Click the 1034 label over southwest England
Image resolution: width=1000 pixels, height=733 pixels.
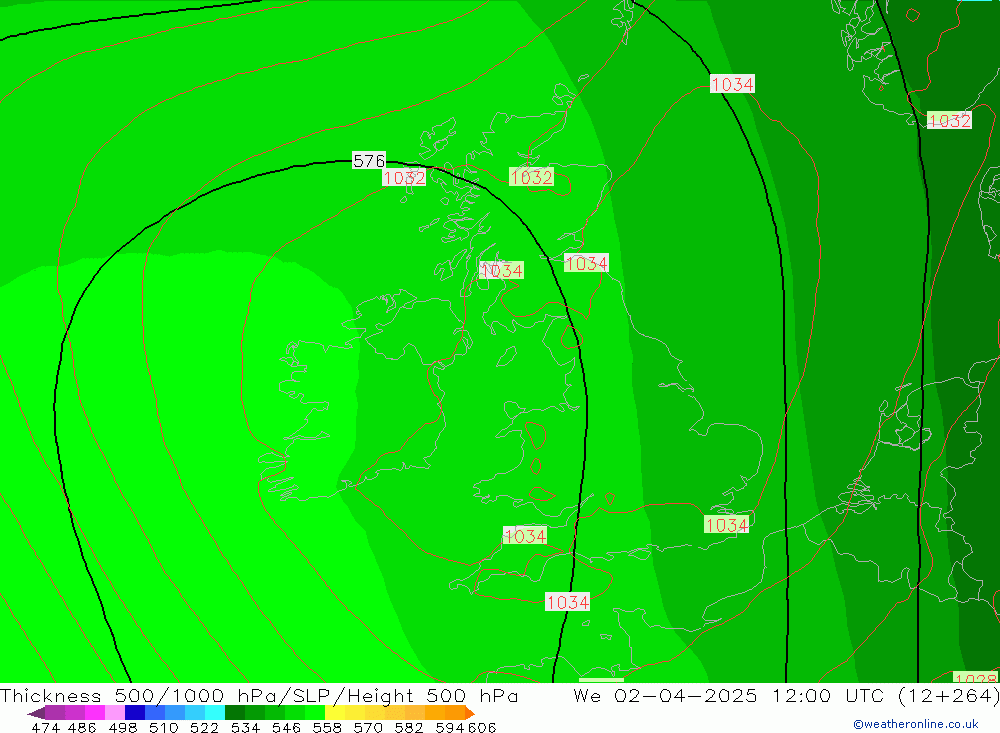(525, 536)
